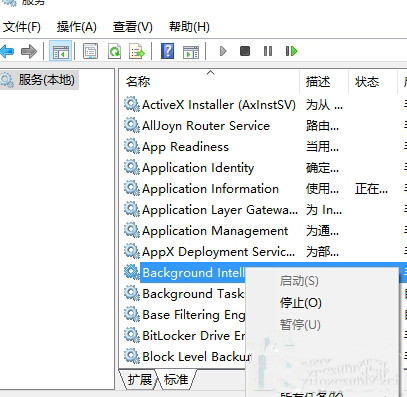Click the Forward arrow in the toolbar
The width and height of the screenshot is (407, 397).
(x=29, y=51)
